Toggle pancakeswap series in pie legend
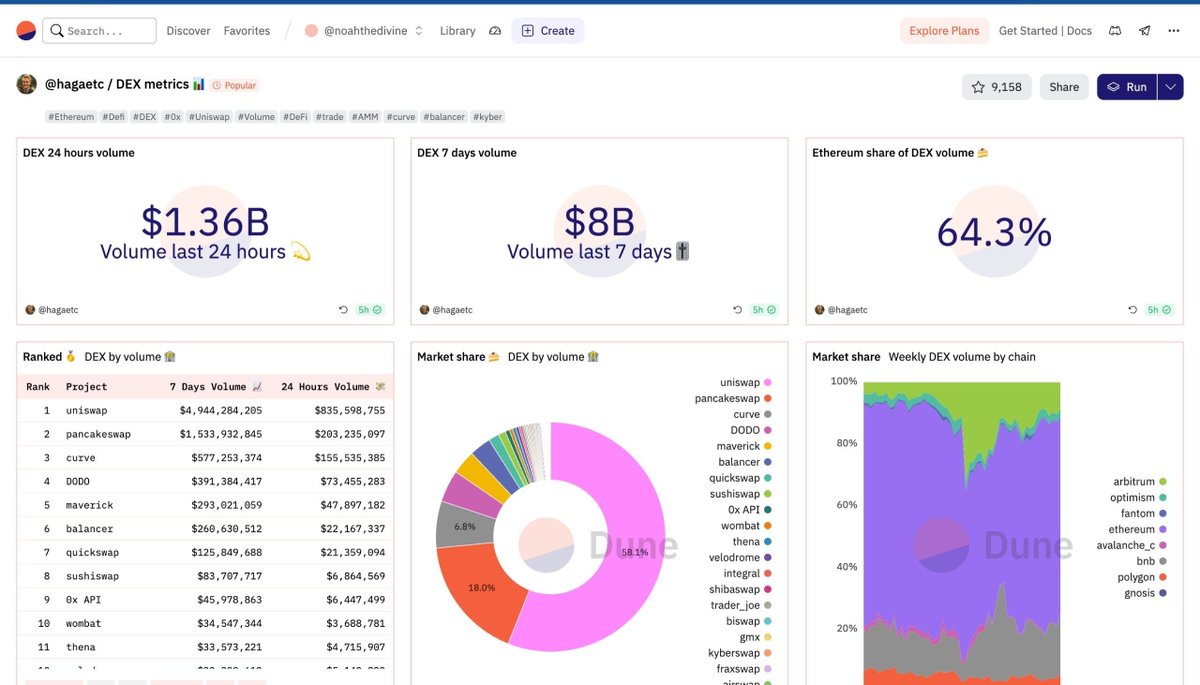Screen dimensions: 1200x685 click(733, 399)
